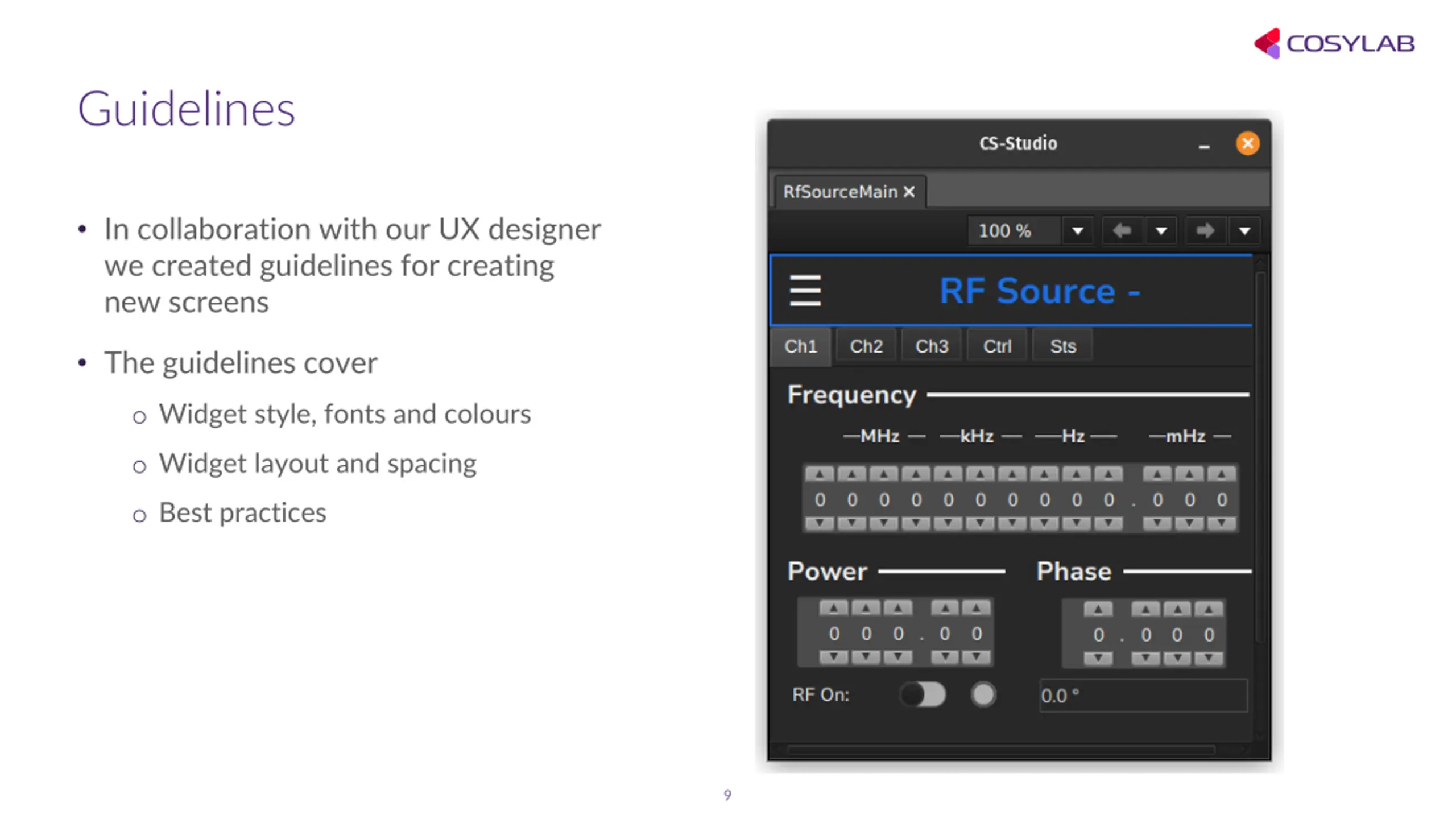The width and height of the screenshot is (1456, 819).
Task: Increment the last Phase decimal digit
Action: [x=1208, y=610]
